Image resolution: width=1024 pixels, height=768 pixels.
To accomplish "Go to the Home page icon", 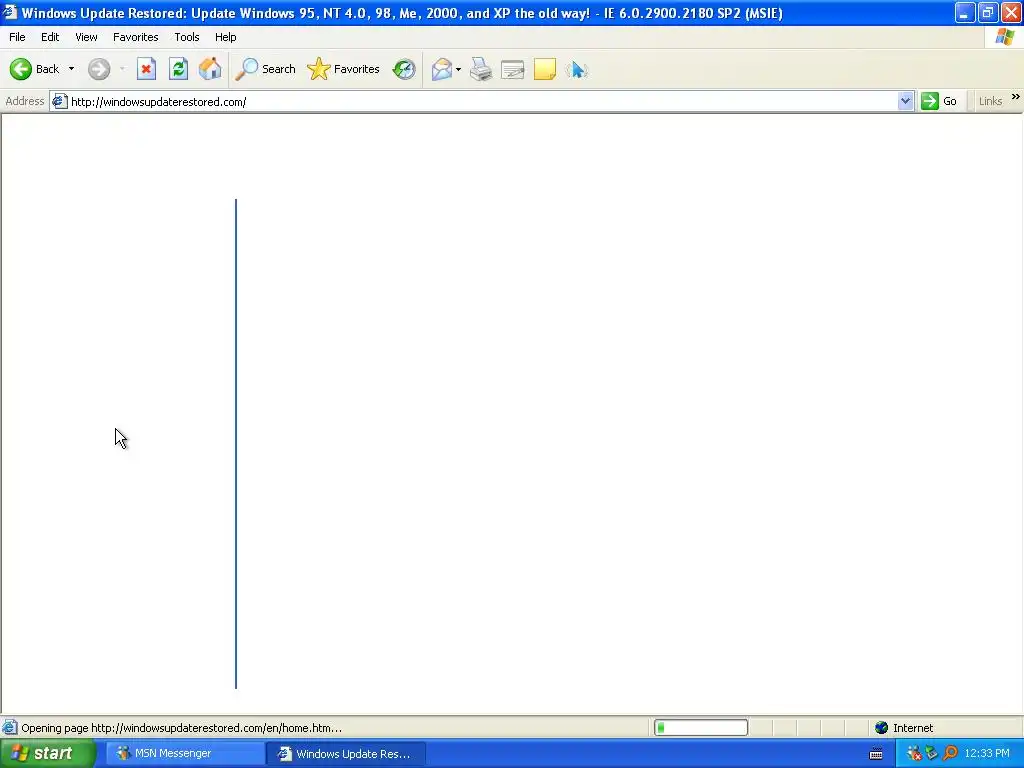I will (210, 69).
